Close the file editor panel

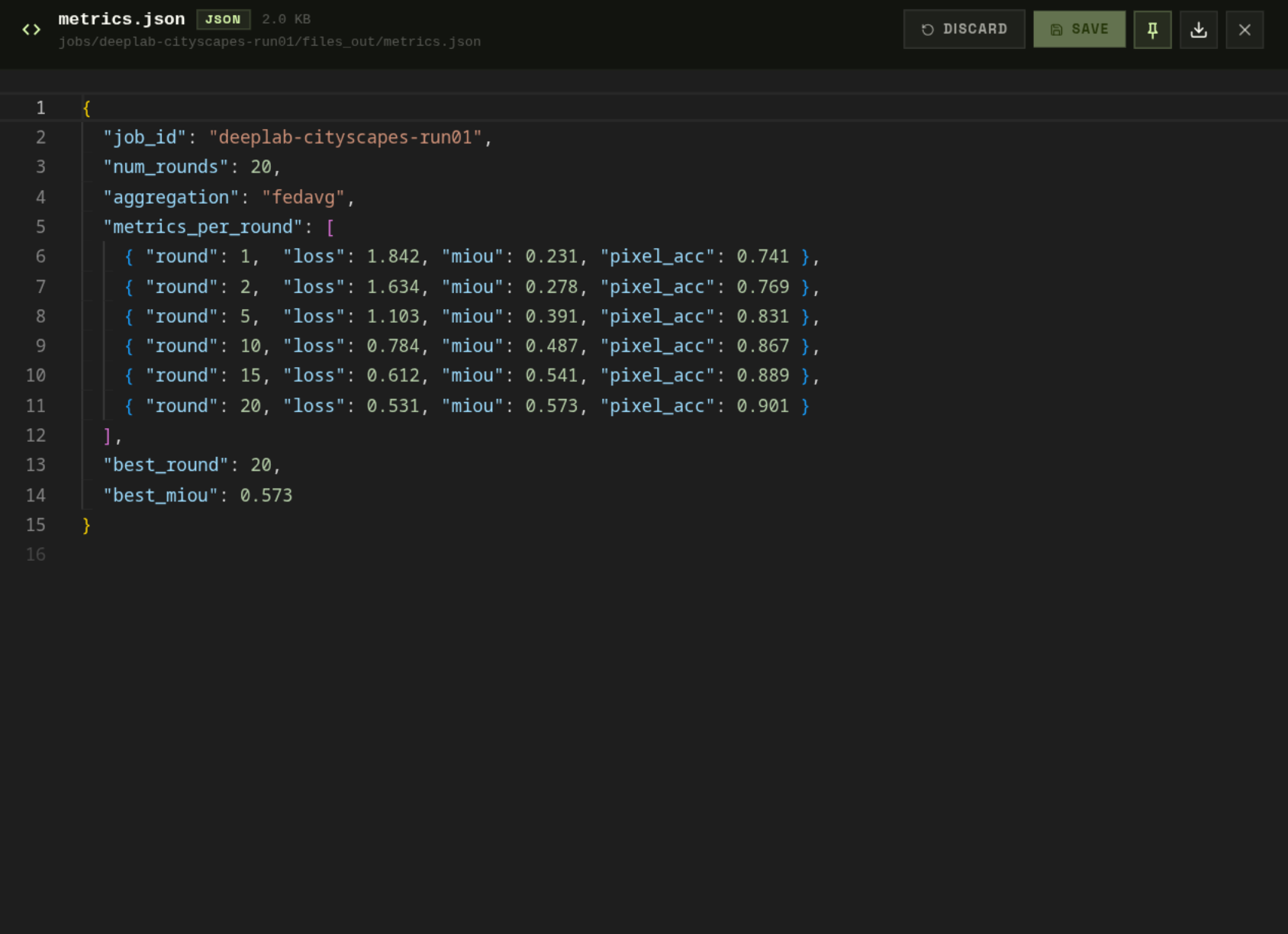coord(1245,29)
